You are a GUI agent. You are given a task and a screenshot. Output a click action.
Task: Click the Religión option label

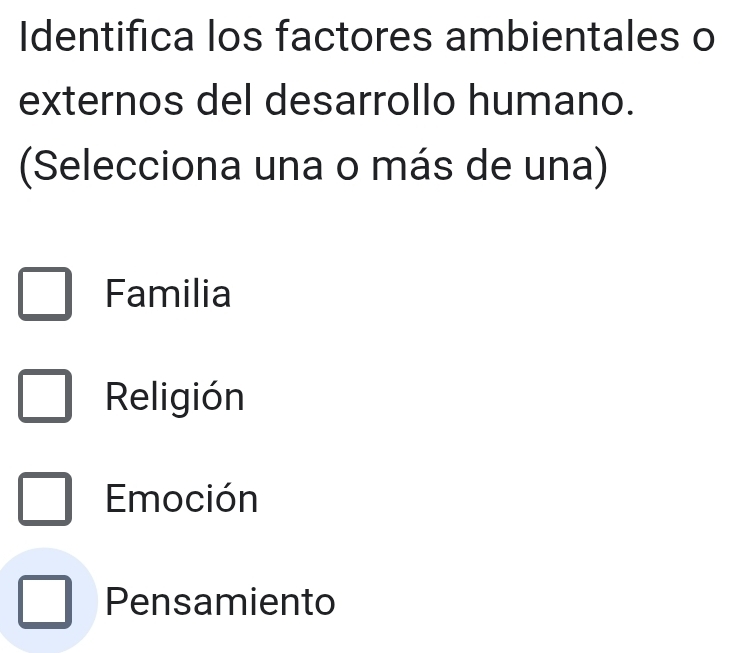(174, 398)
